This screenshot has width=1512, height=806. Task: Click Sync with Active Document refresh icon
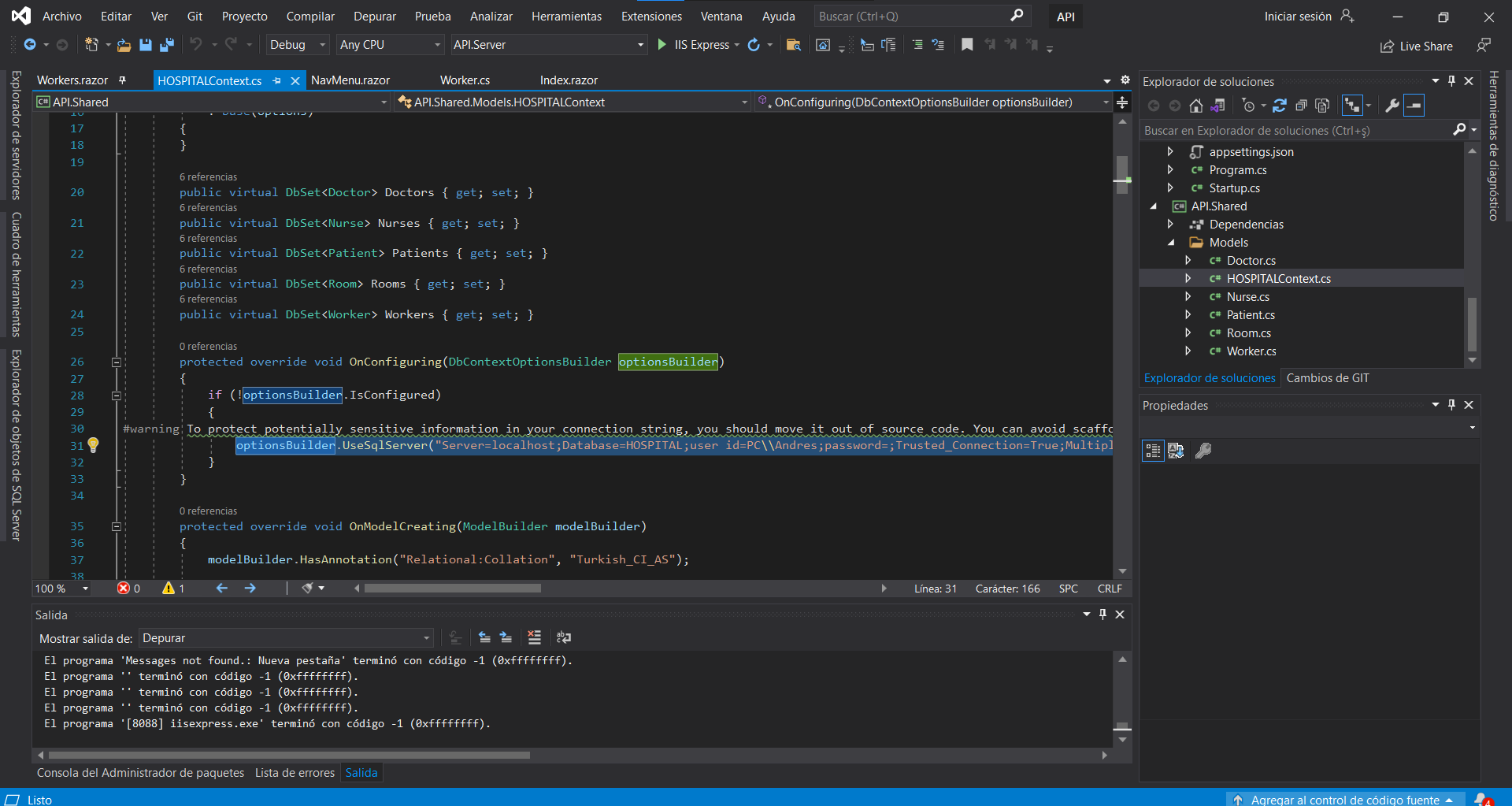coord(1280,106)
